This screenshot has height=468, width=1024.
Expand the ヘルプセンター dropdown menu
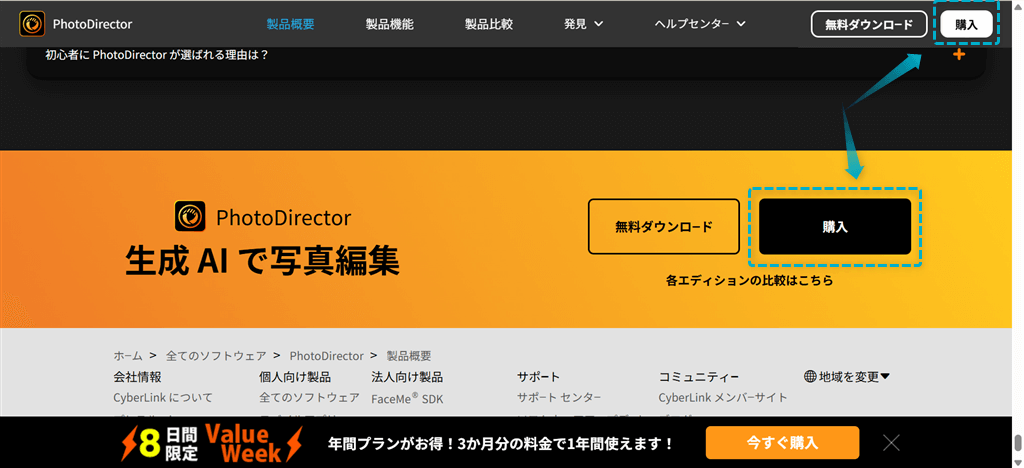(700, 25)
